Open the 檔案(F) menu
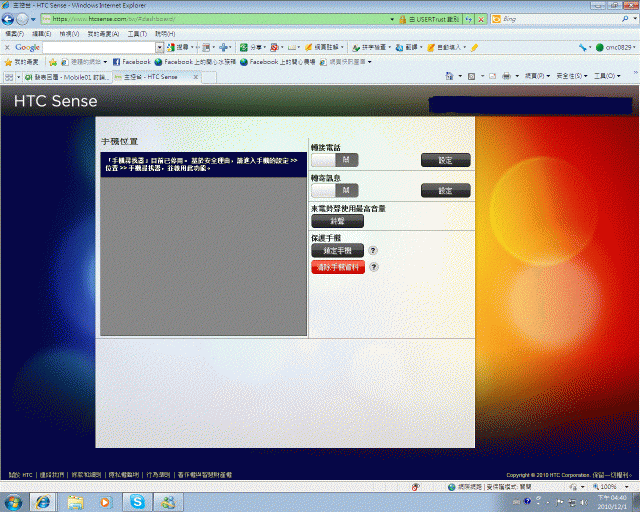 tap(14, 34)
